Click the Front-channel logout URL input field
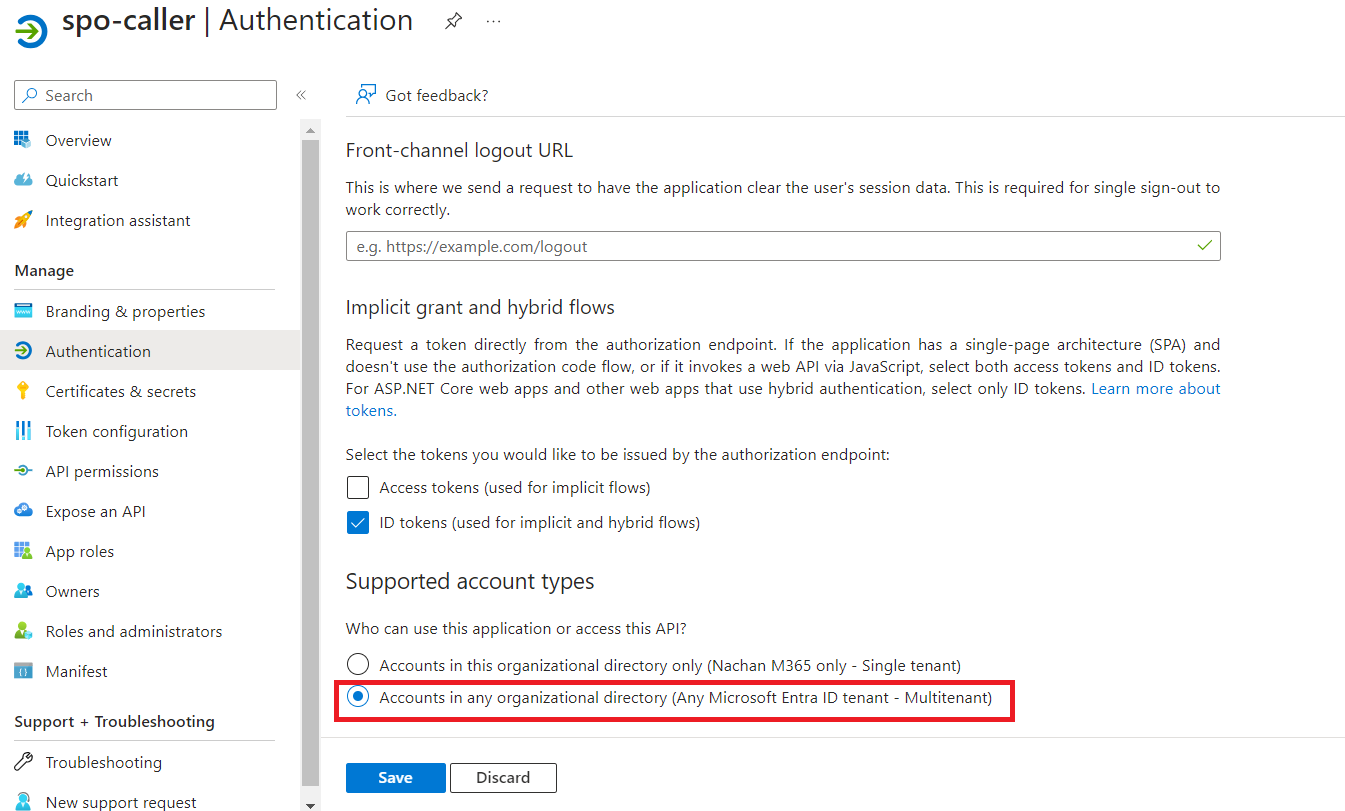Screen dimensions: 1345x811 (x=770, y=246)
